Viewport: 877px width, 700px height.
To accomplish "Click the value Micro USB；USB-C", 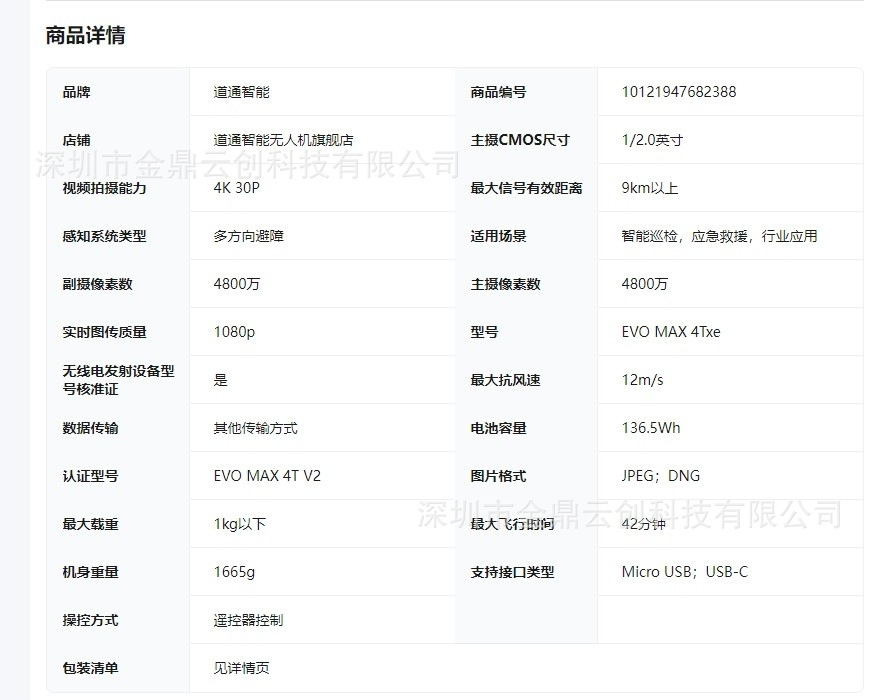I will tap(685, 573).
